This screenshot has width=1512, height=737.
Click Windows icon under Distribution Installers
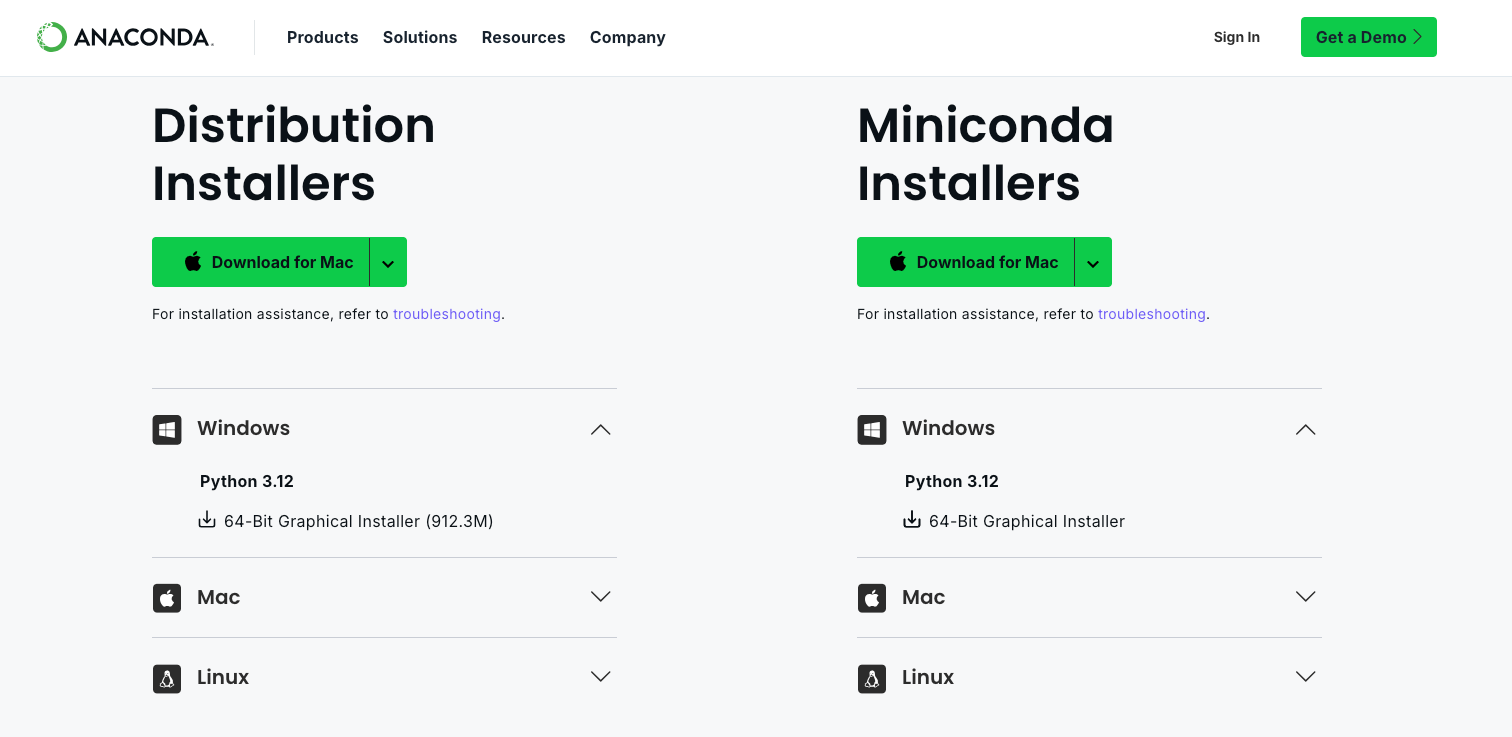point(167,430)
